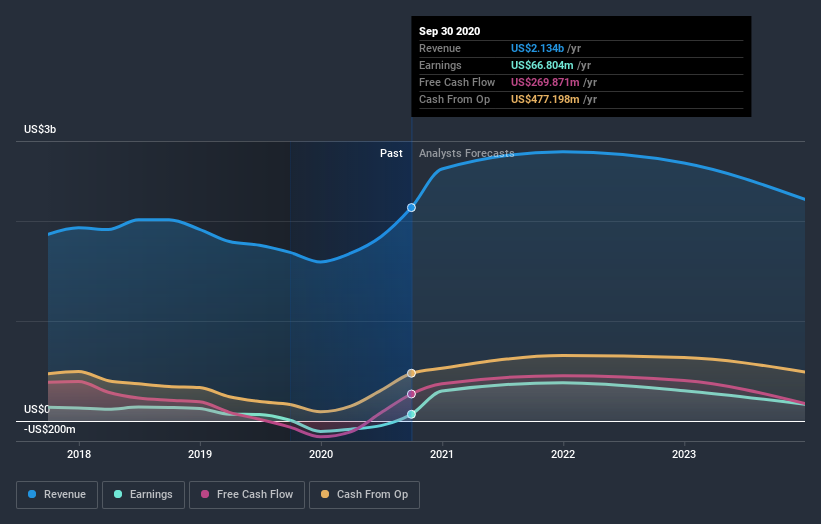Screen dimensions: 821x524
Task: Click the Sep 30 2020 tooltip date
Action: (x=449, y=31)
